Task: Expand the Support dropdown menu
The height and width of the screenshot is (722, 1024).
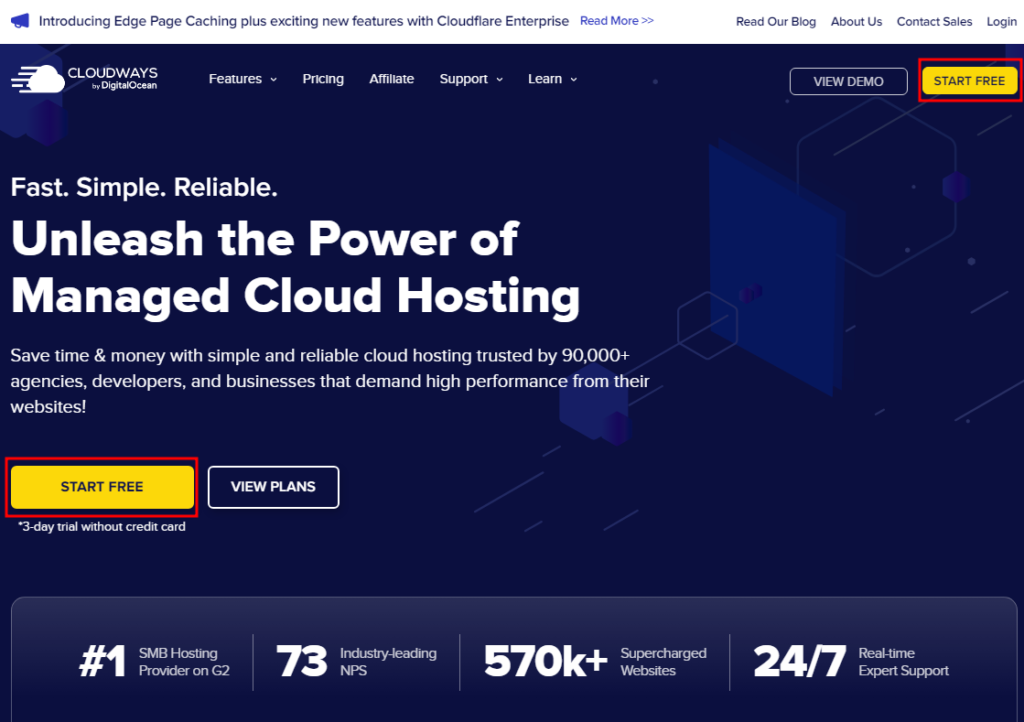Action: pos(471,79)
